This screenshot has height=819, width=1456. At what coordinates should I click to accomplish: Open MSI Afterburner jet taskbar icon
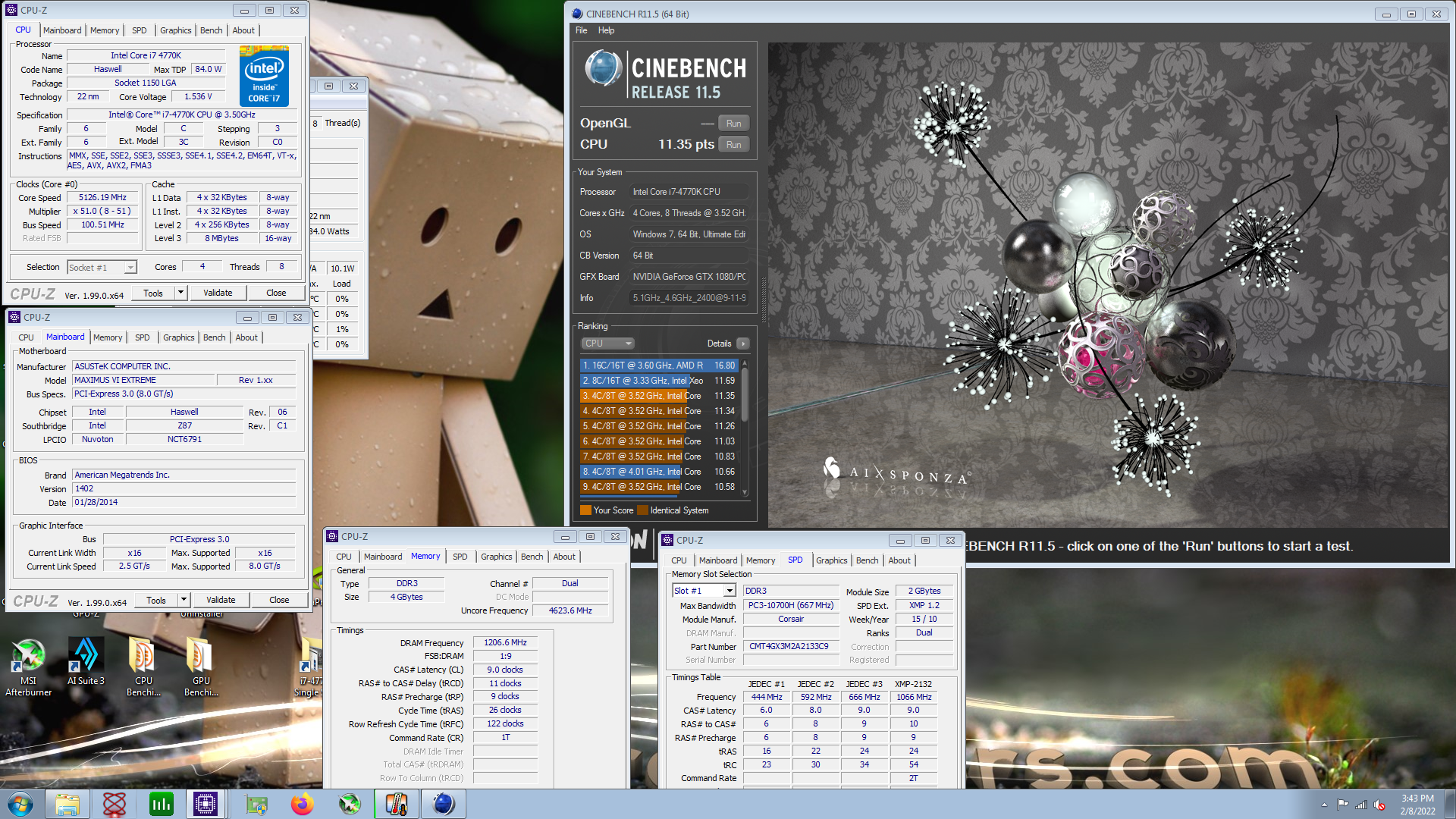click(x=350, y=804)
